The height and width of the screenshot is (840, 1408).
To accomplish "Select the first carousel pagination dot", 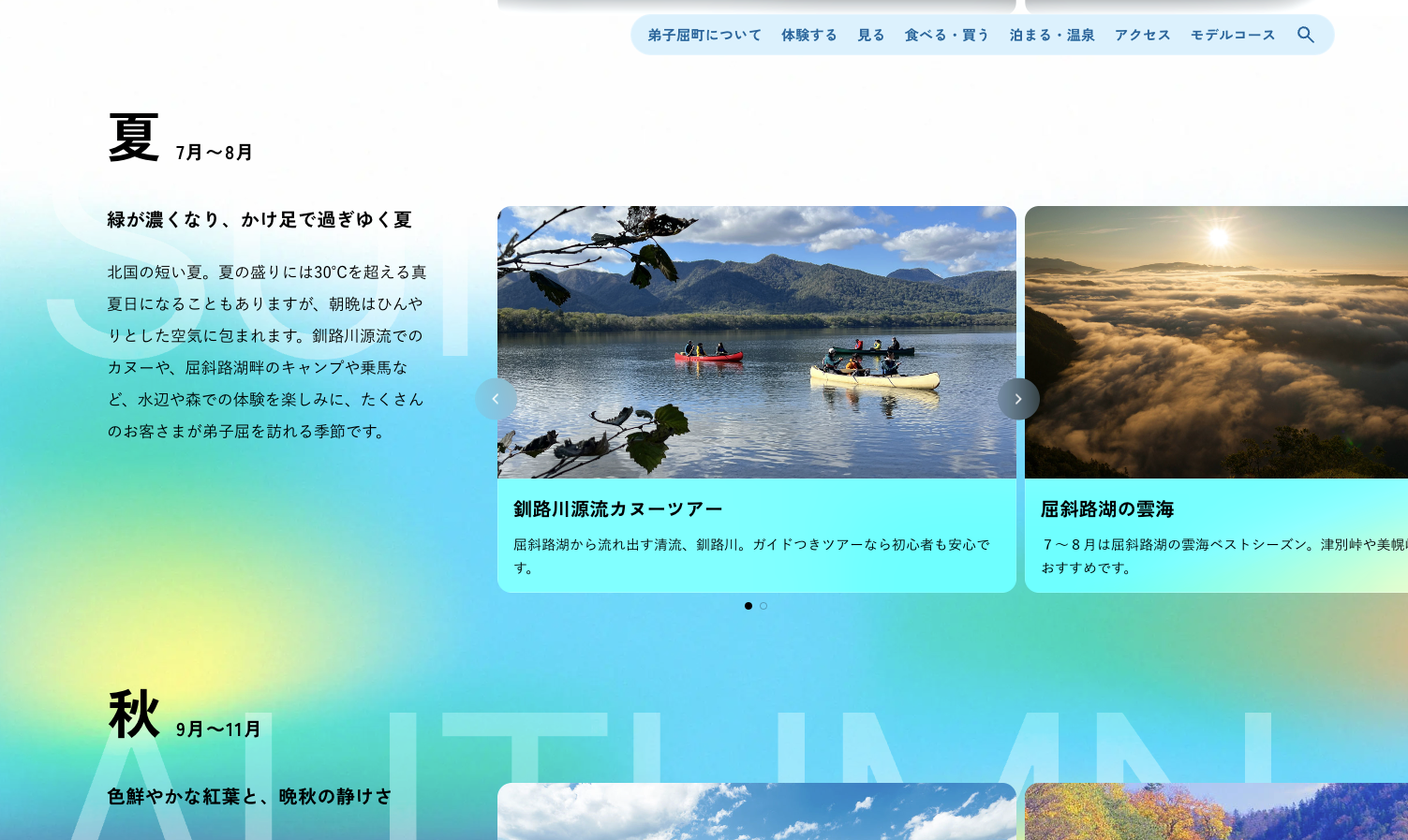I will tap(748, 606).
